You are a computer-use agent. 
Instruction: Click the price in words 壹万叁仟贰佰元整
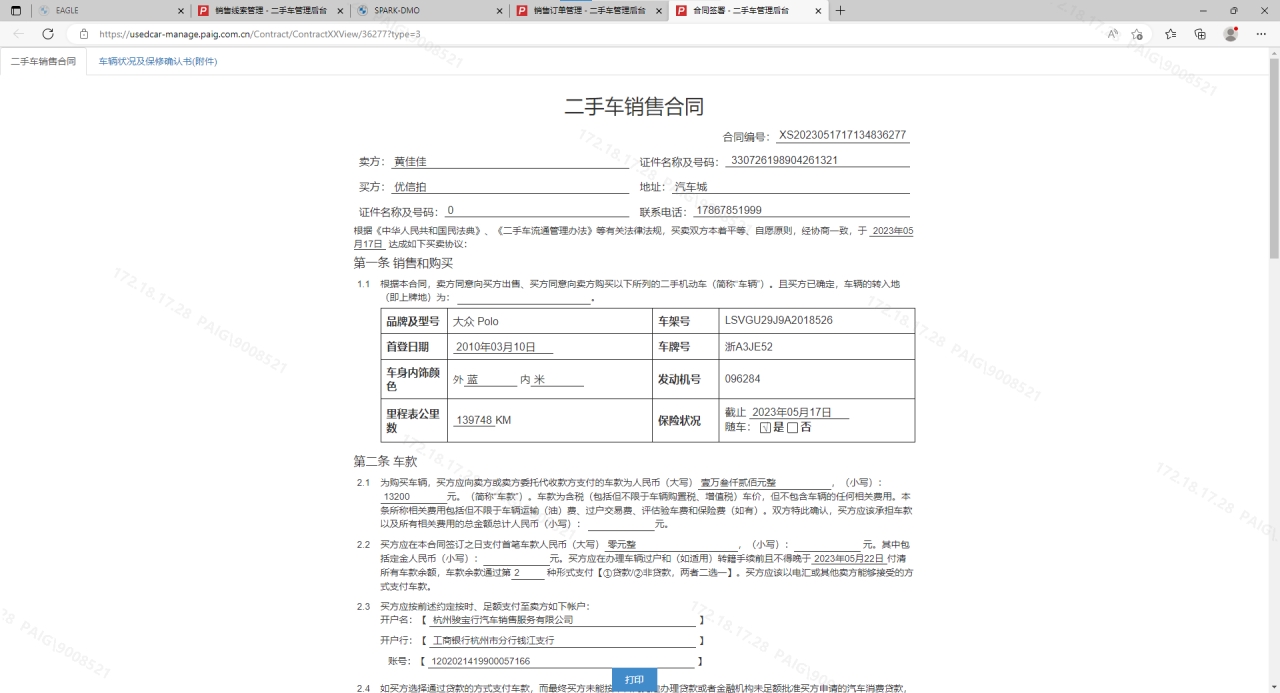pos(765,483)
